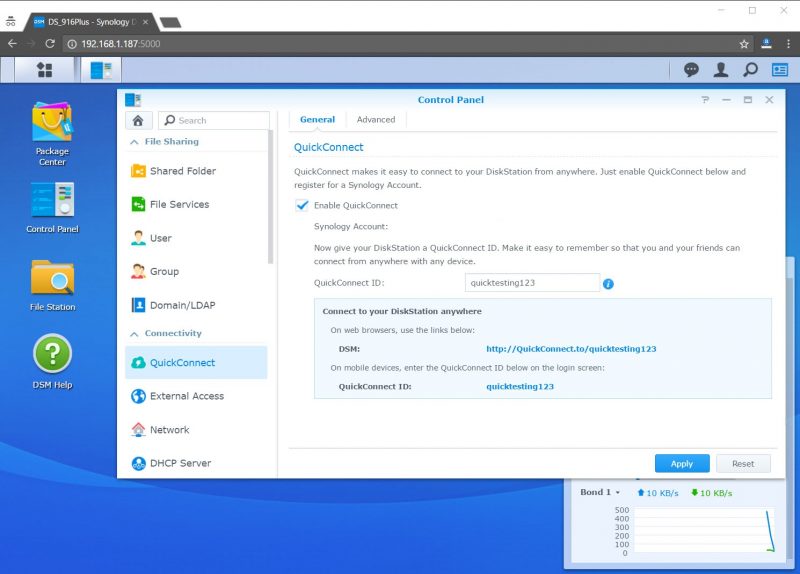Open User settings
This screenshot has width=800, height=574.
click(196, 238)
